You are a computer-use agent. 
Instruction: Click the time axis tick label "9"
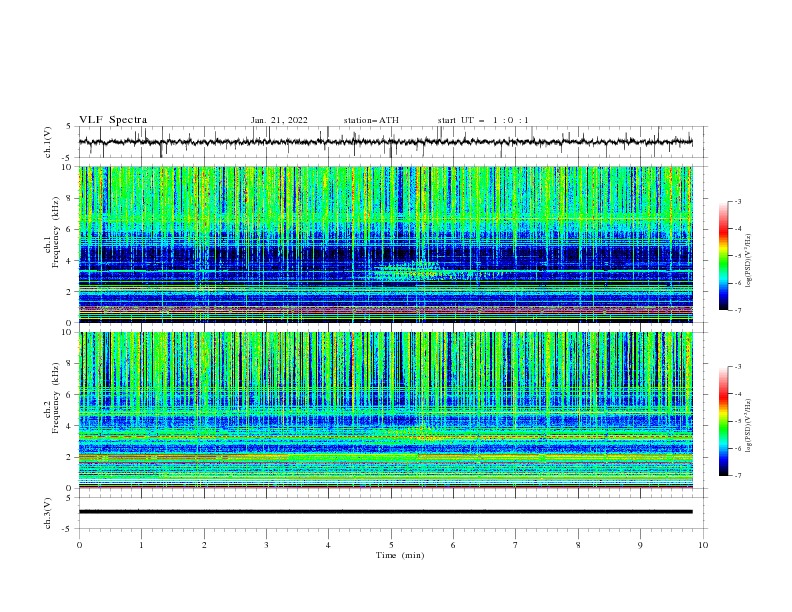(640, 545)
